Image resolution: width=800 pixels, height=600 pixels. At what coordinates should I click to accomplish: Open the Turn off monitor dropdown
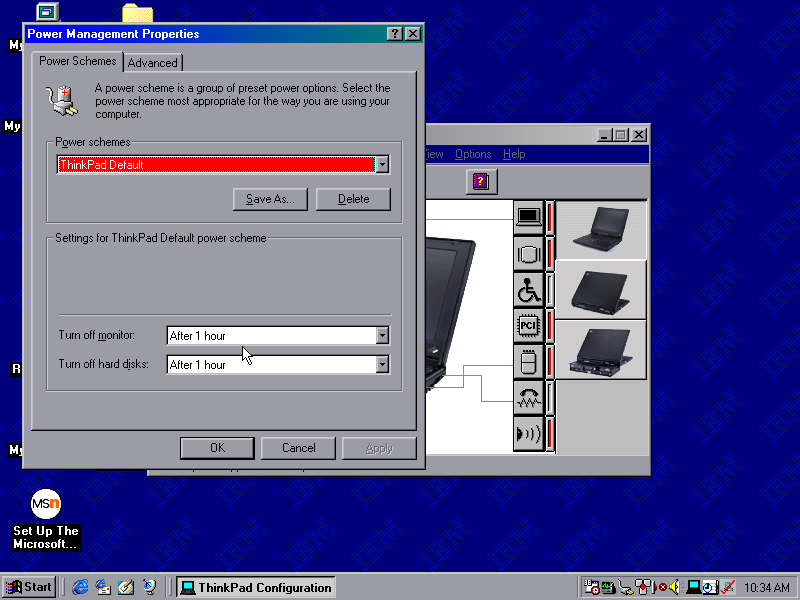tap(381, 336)
